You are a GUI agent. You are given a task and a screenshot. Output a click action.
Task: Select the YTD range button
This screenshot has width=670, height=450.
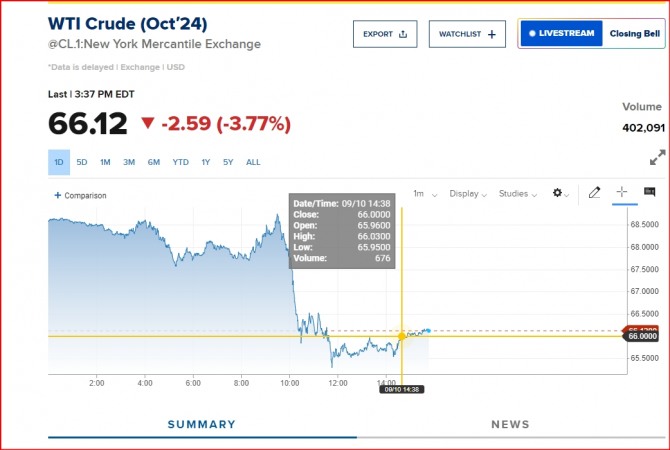point(180,162)
